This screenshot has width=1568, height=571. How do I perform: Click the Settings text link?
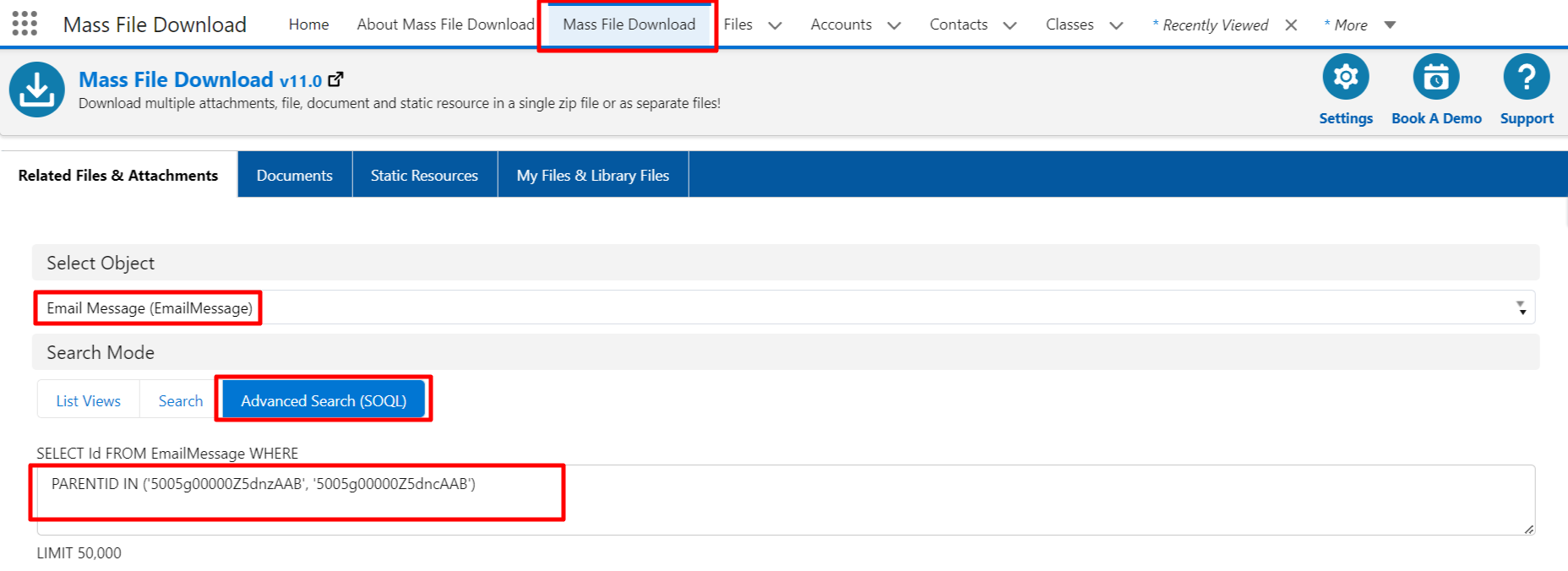click(x=1346, y=118)
